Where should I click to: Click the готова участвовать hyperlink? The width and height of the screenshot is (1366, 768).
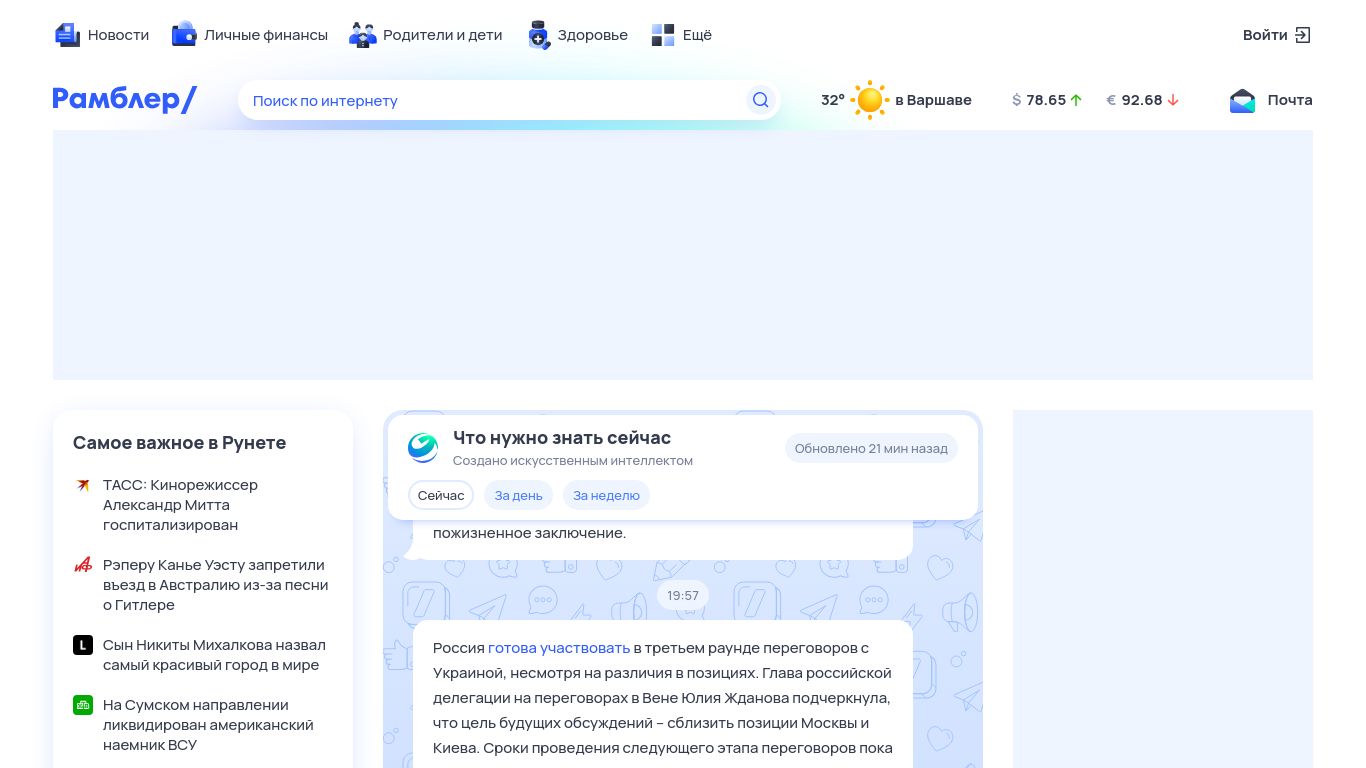coord(559,647)
